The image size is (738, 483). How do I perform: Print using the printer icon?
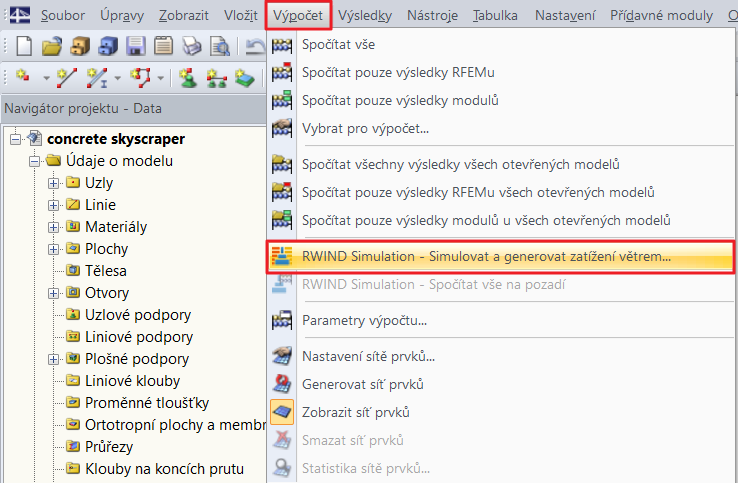192,46
